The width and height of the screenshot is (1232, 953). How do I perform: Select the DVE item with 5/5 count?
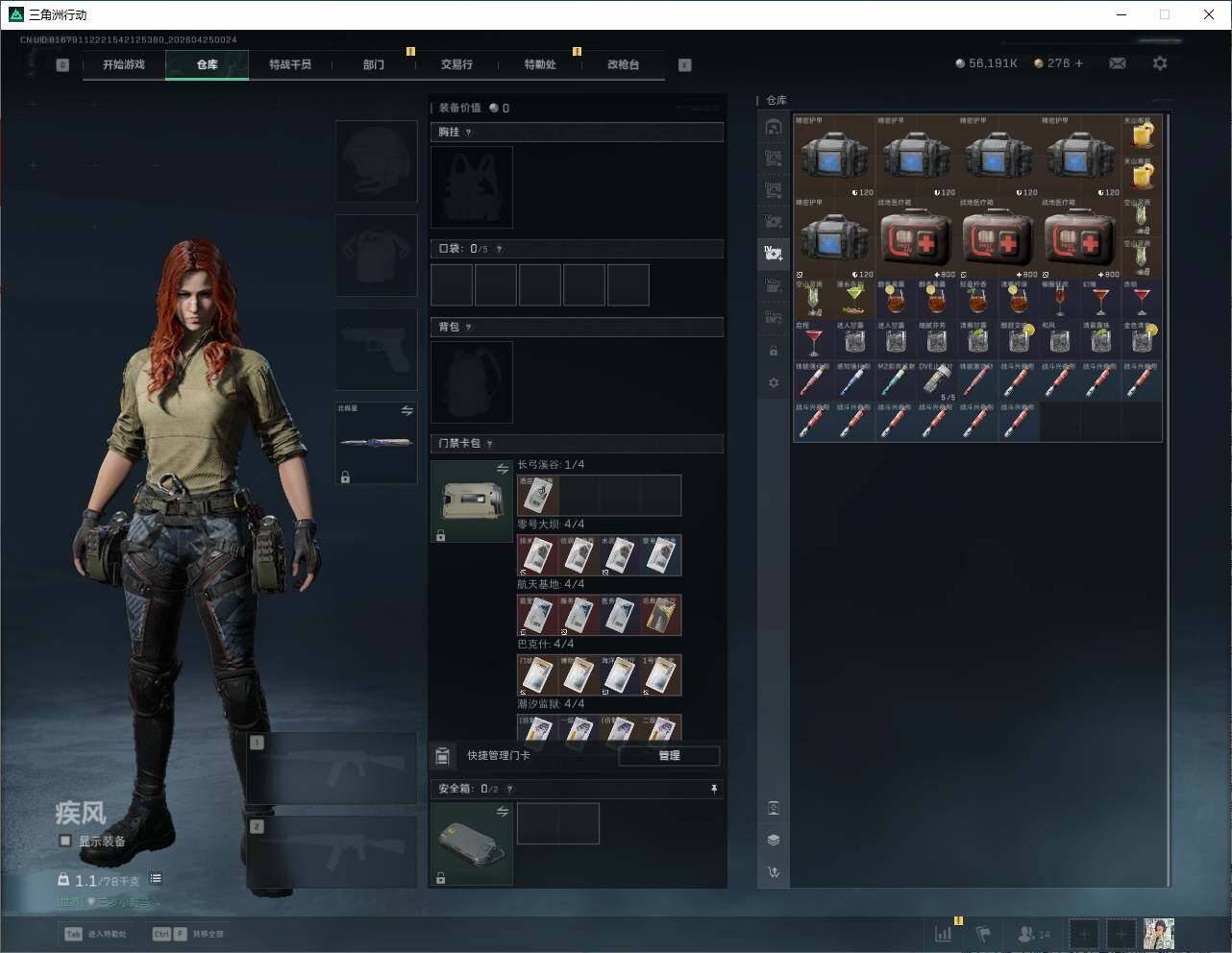click(x=937, y=381)
